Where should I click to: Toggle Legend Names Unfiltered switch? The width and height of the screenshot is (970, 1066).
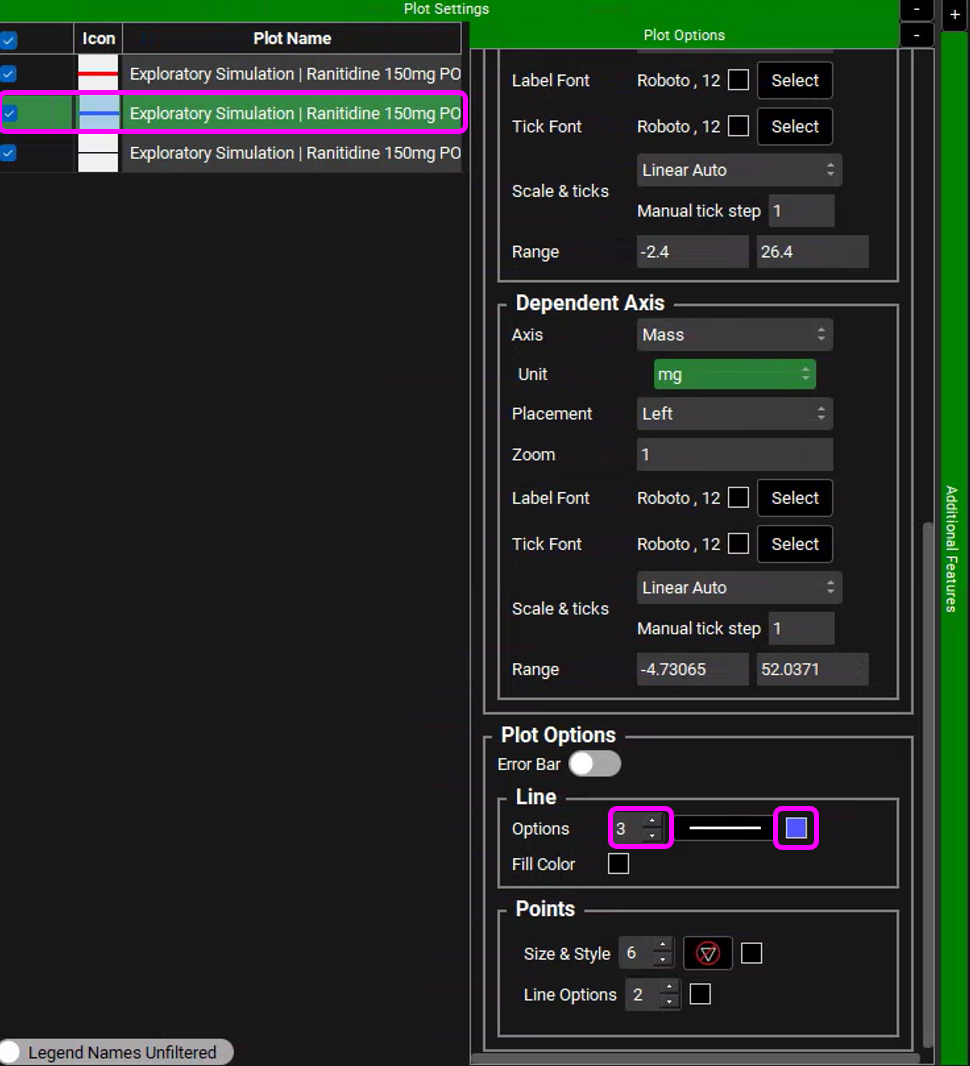pos(14,1052)
